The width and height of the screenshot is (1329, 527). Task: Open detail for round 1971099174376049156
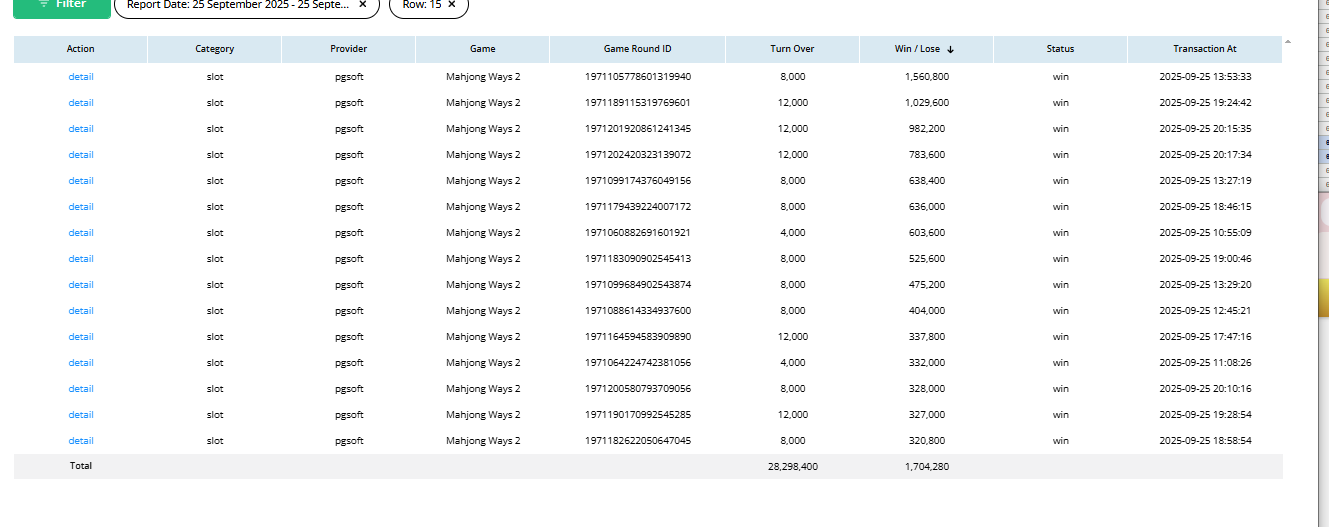(81, 180)
